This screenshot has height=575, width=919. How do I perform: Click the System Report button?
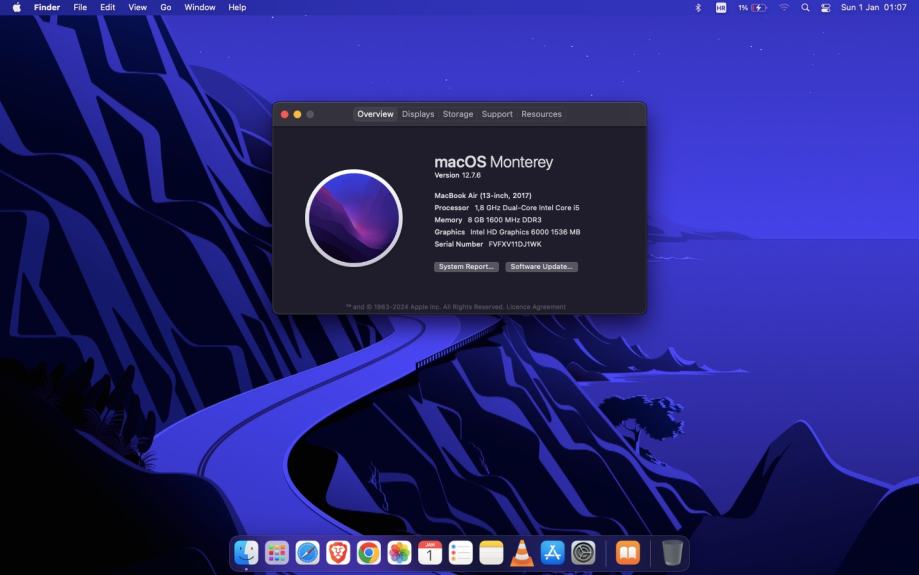(x=466, y=267)
